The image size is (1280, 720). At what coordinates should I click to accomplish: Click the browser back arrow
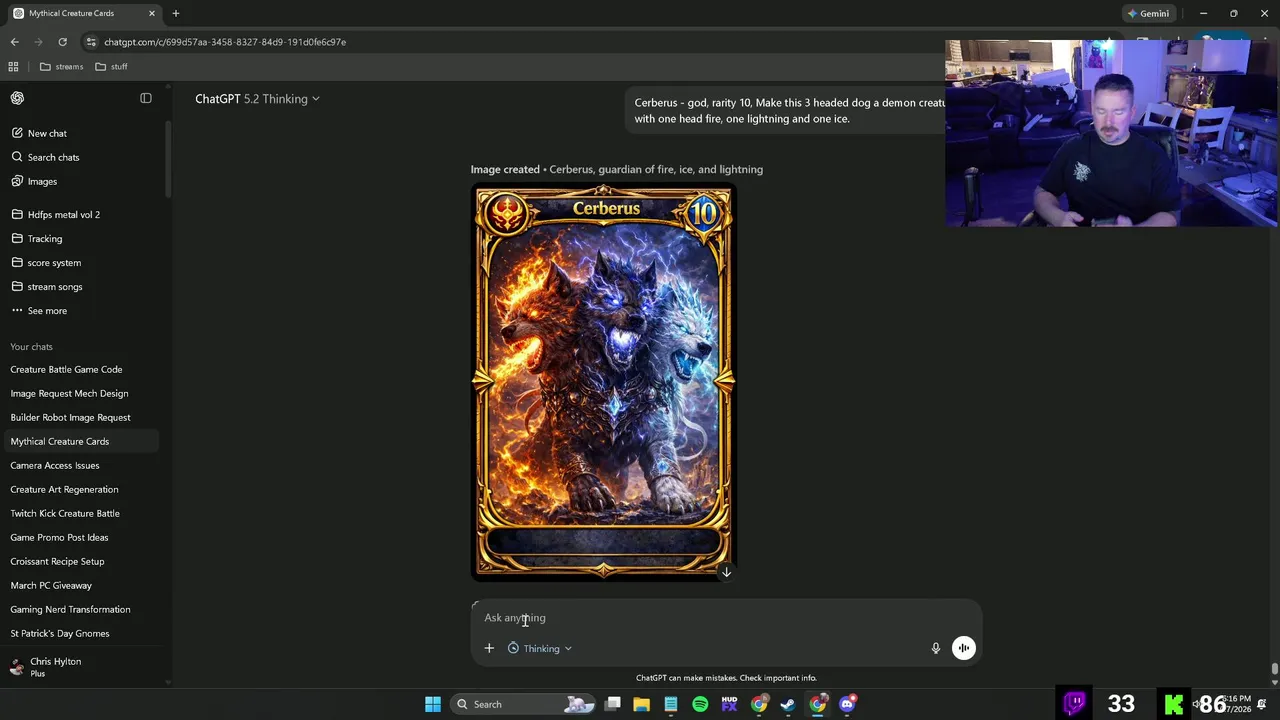coord(14,42)
